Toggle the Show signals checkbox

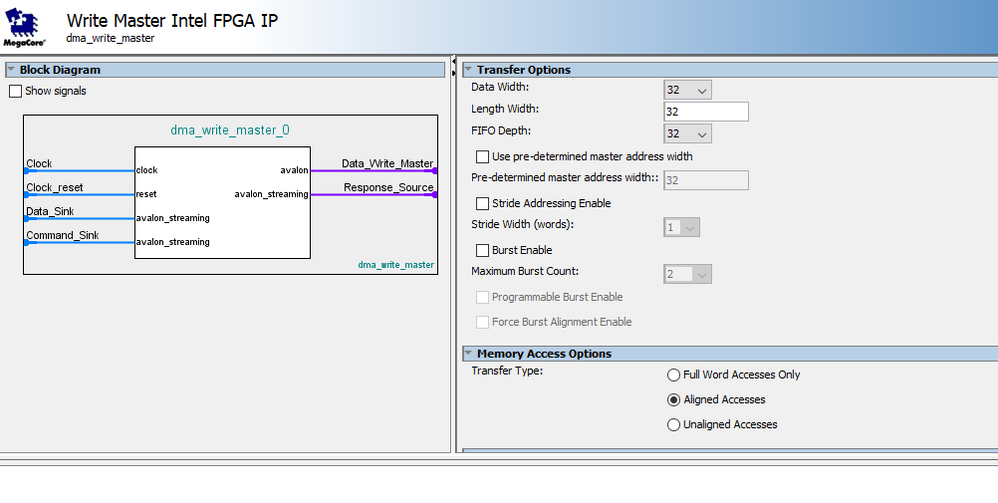coord(15,91)
